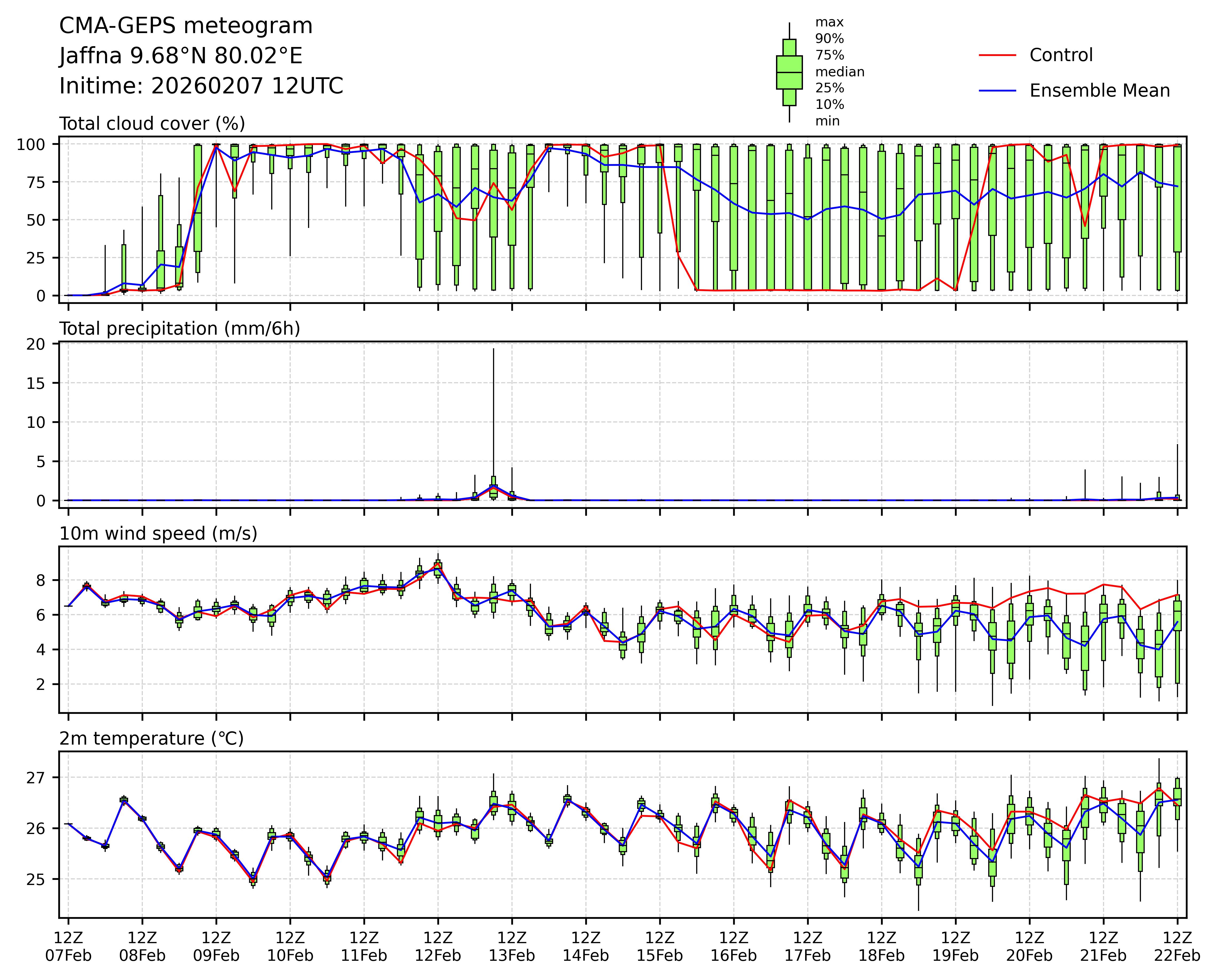Click the '12Z 22Feb' x-axis tick label
This screenshot has height=980, width=1217.
tap(1177, 947)
